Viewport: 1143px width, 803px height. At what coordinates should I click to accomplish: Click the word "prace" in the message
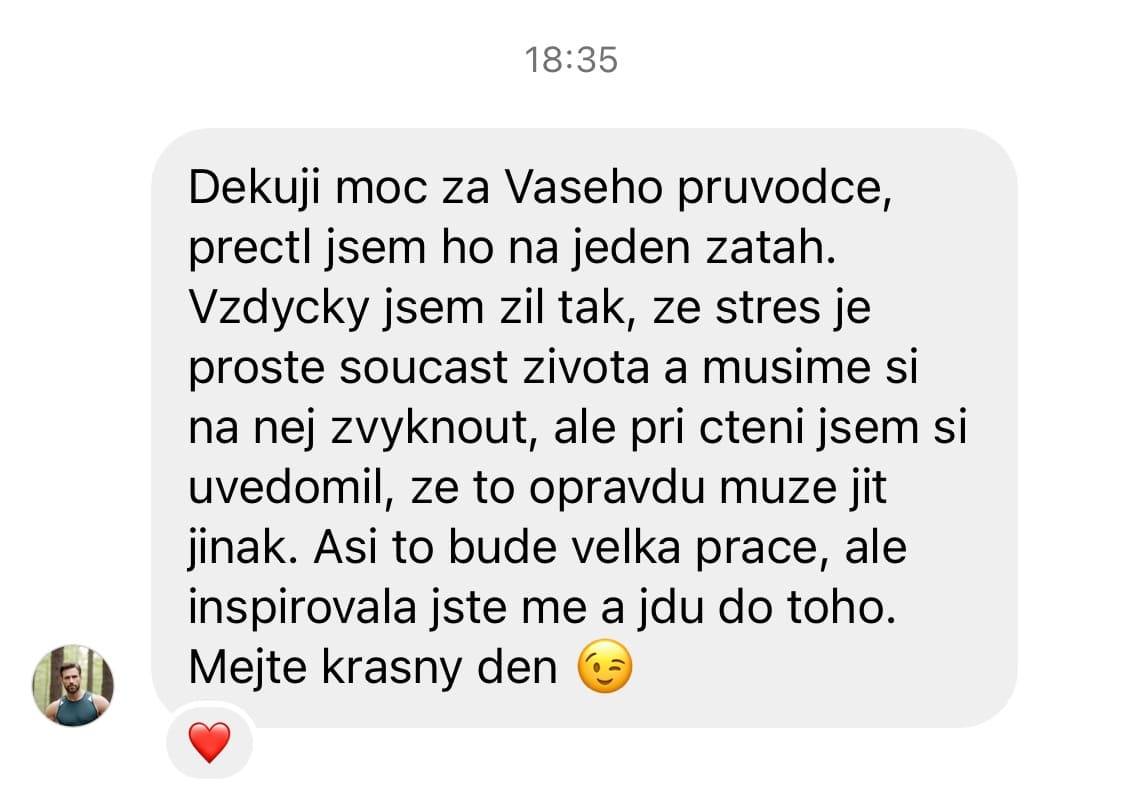coord(756,549)
